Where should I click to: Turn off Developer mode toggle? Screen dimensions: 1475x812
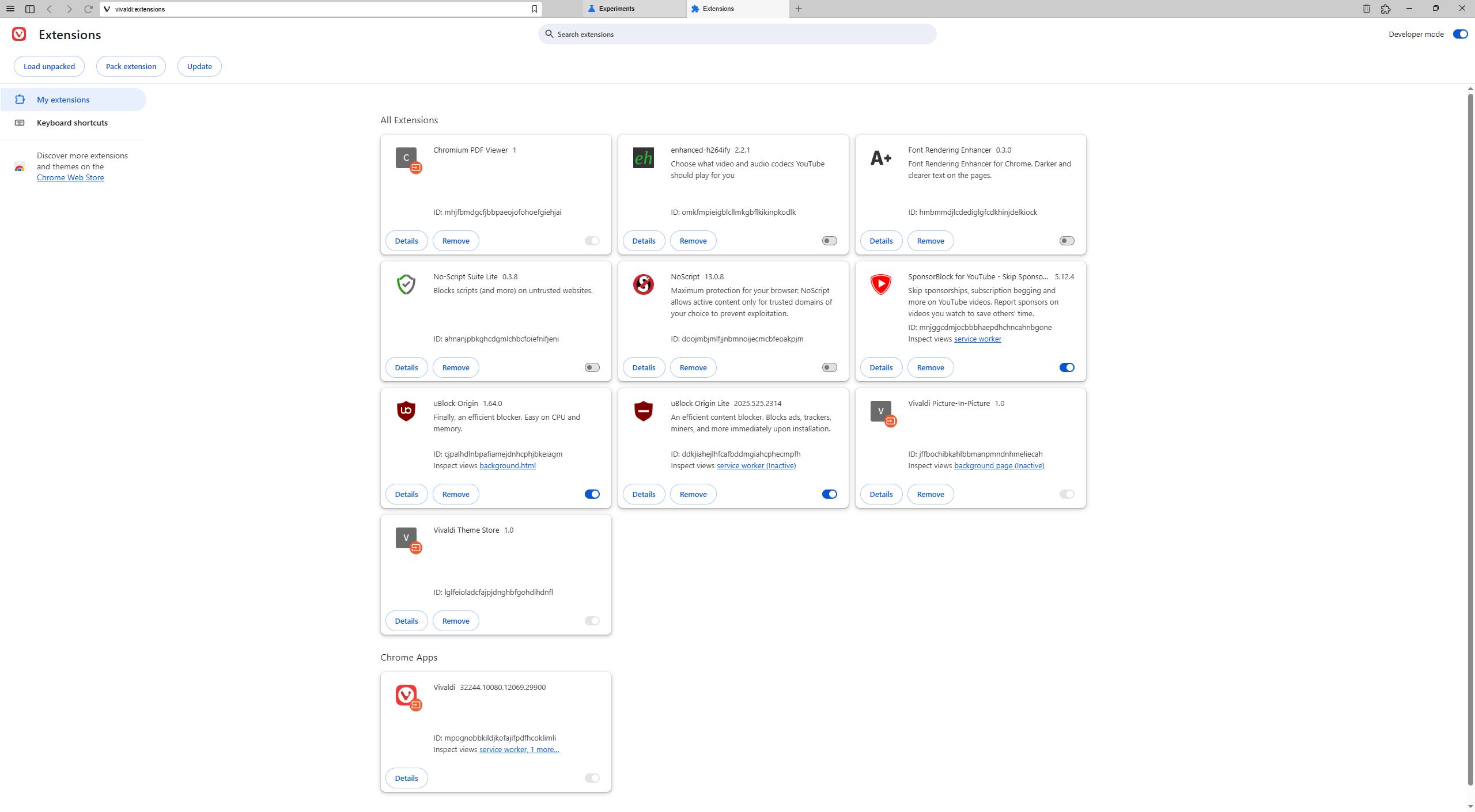click(1460, 34)
